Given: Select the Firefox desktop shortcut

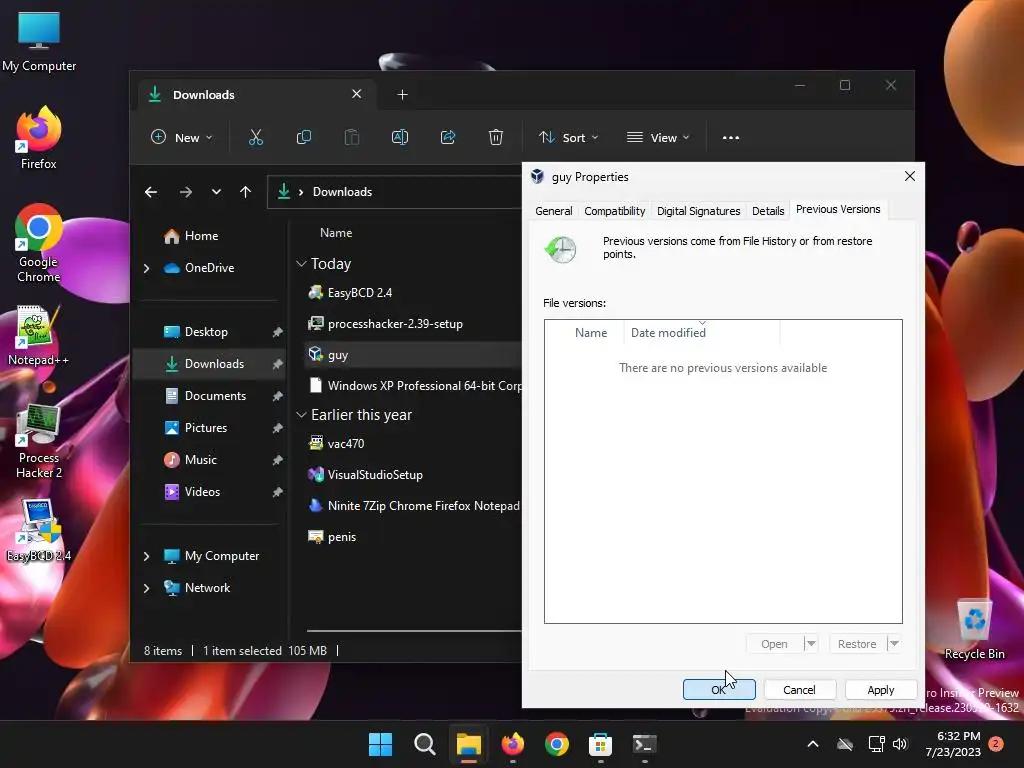Looking at the screenshot, I should pyautogui.click(x=39, y=138).
